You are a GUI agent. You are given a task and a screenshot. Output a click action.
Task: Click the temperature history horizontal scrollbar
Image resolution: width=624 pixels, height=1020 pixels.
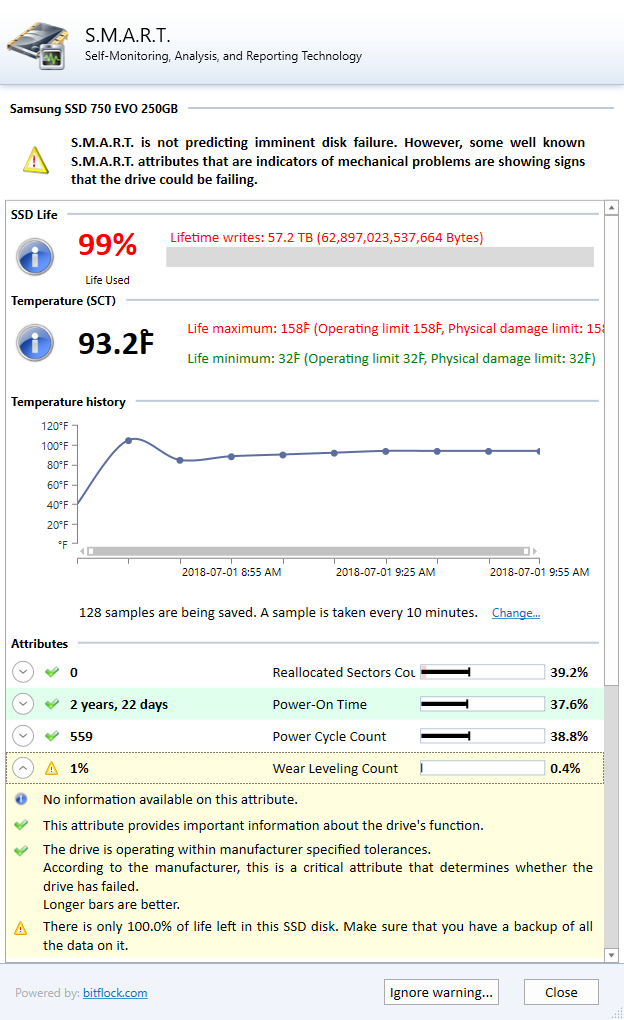pyautogui.click(x=308, y=551)
